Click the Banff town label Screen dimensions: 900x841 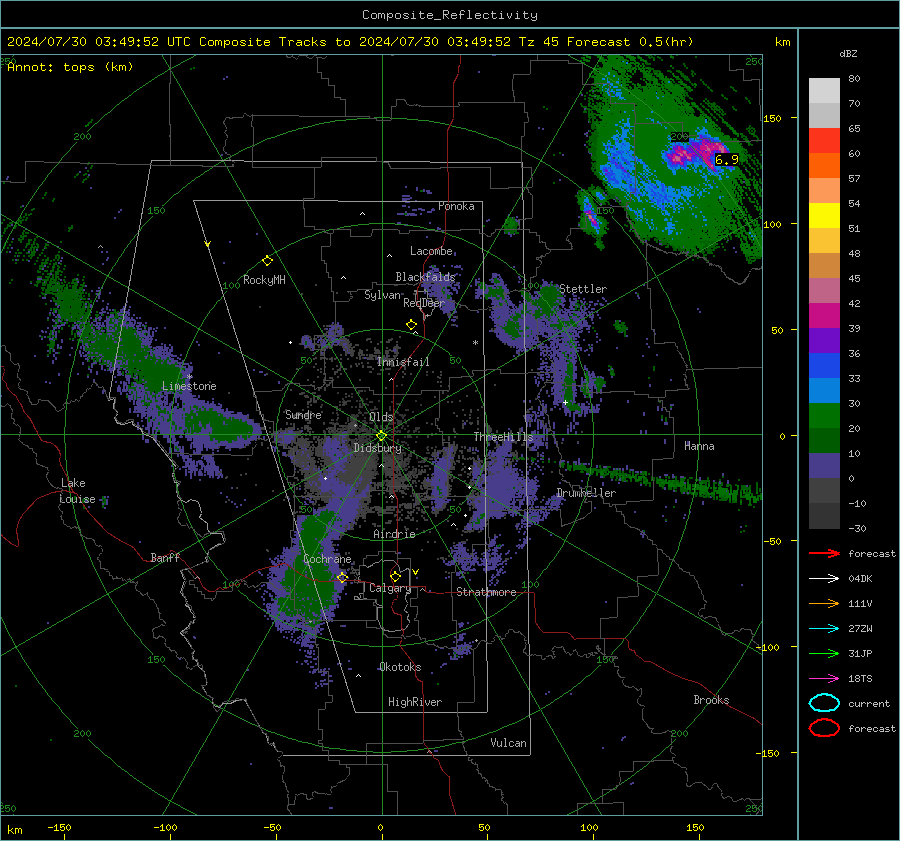pyautogui.click(x=165, y=558)
